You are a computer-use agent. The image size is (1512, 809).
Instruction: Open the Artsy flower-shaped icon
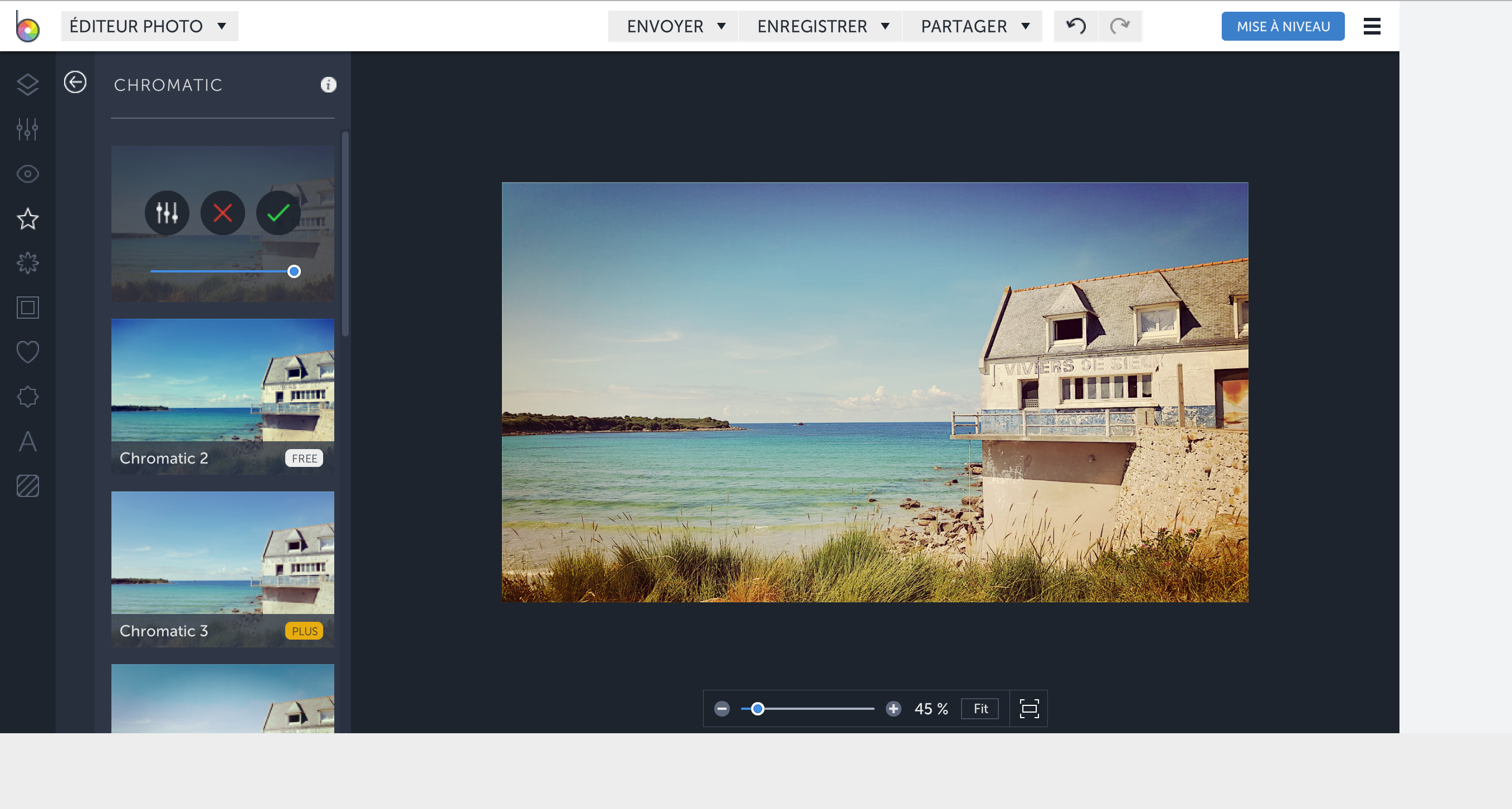pos(28,263)
